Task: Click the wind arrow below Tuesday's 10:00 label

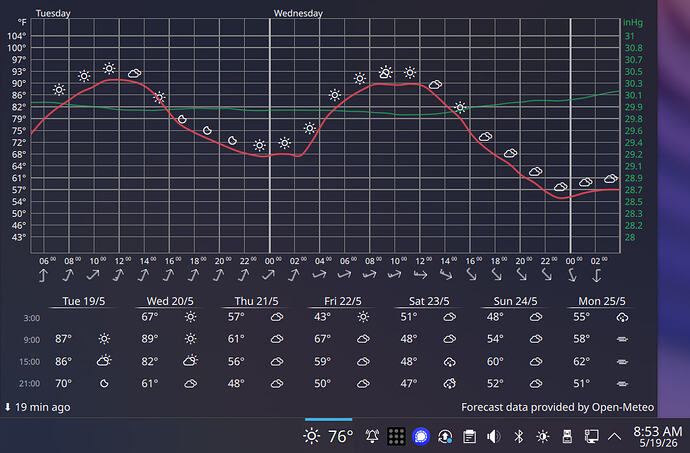Action: [93, 275]
